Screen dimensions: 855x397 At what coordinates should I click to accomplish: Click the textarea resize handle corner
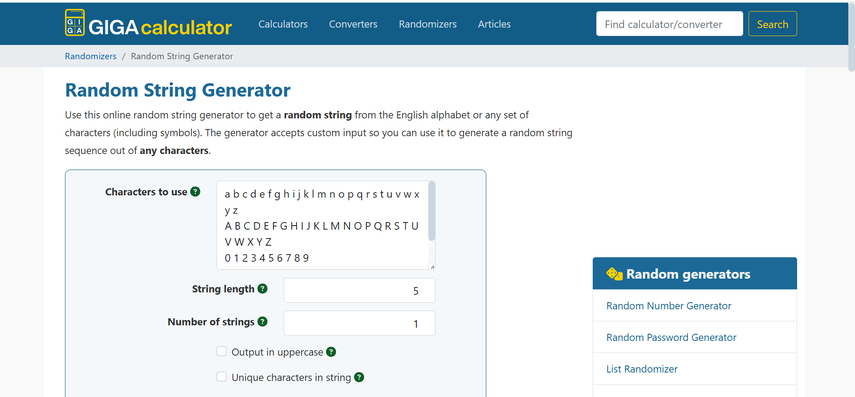[x=432, y=266]
